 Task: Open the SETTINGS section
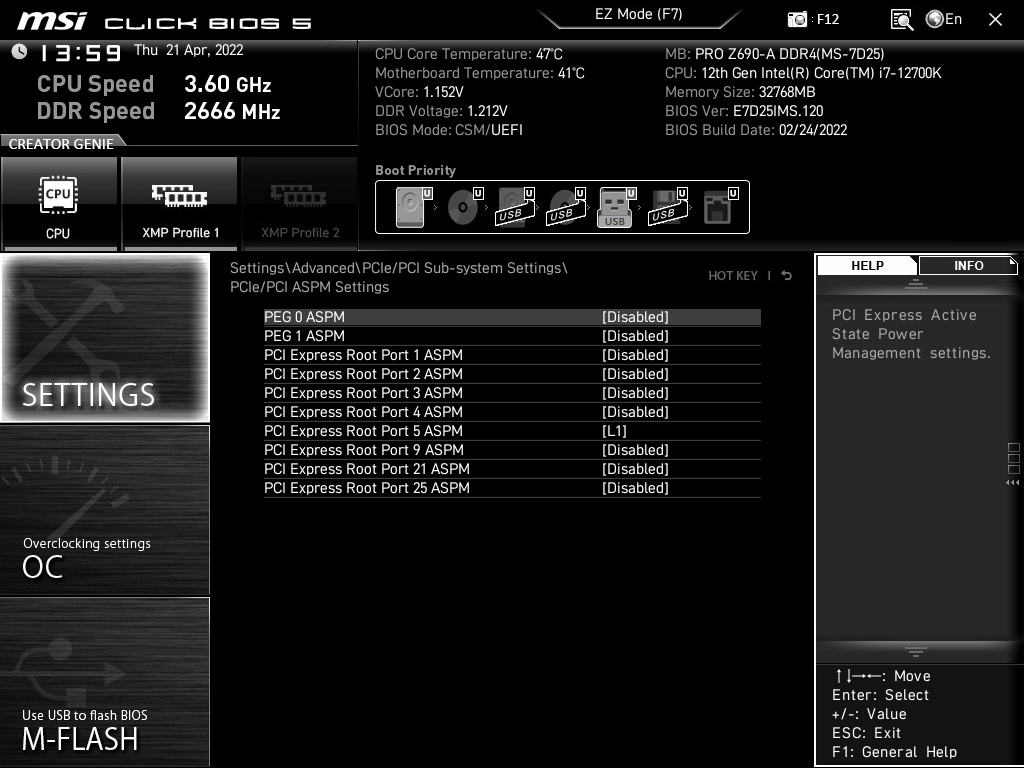click(x=105, y=338)
